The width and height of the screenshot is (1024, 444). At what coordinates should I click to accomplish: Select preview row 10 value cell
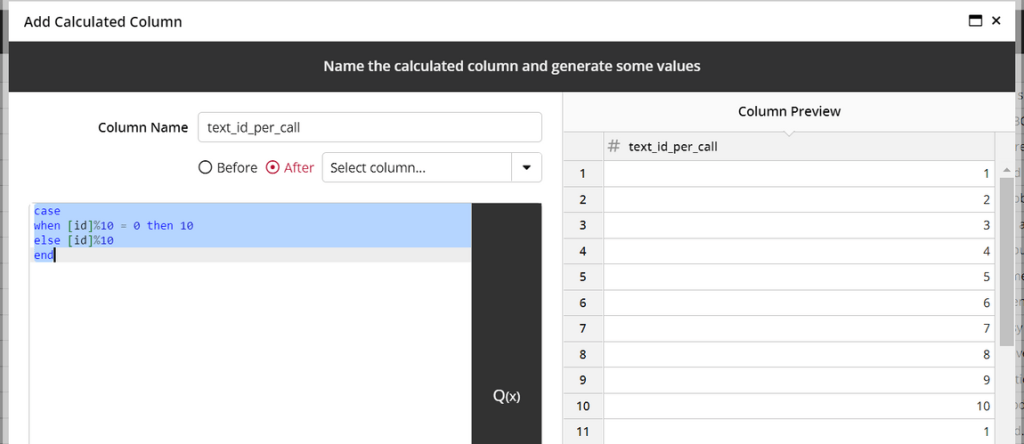tap(799, 406)
